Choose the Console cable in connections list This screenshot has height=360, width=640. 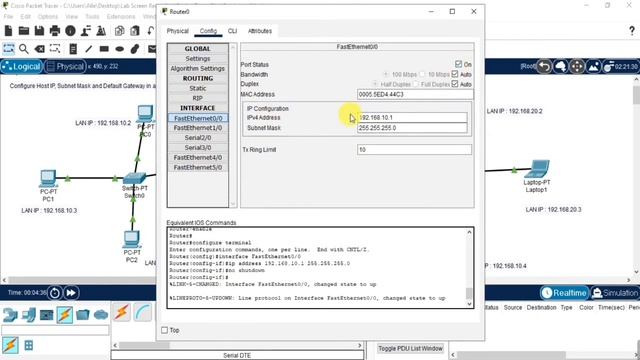[x=143, y=313]
